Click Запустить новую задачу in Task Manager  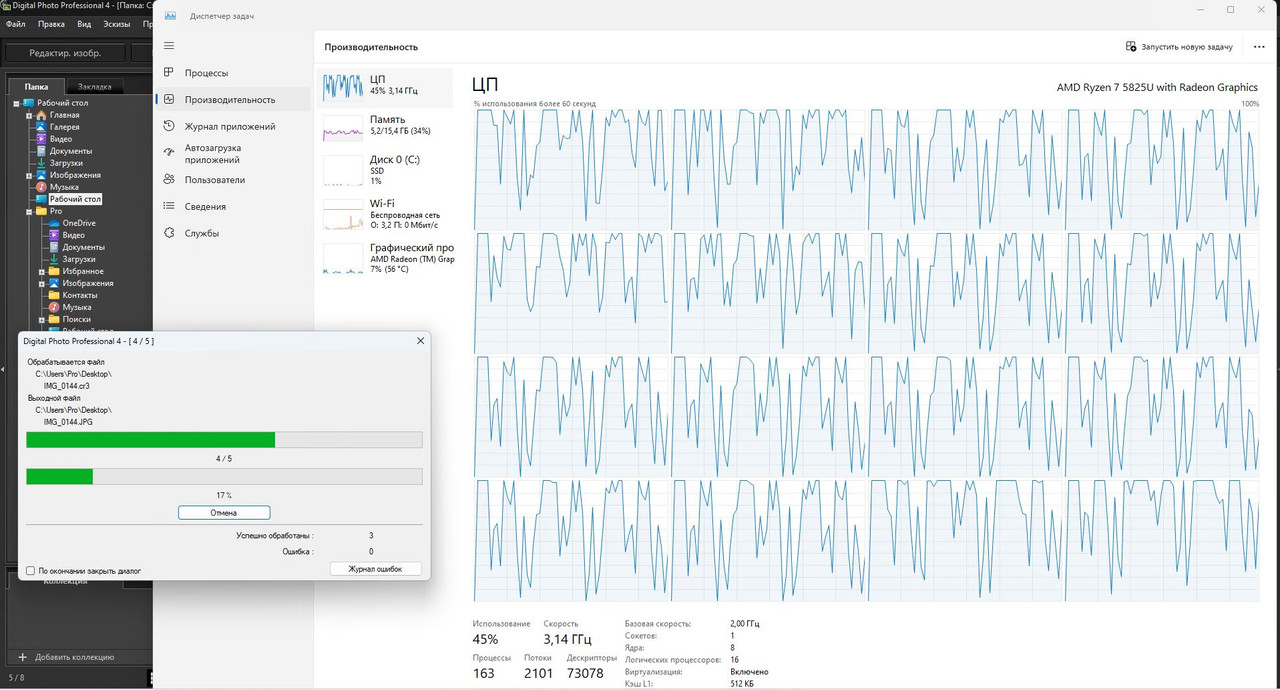click(x=1179, y=46)
